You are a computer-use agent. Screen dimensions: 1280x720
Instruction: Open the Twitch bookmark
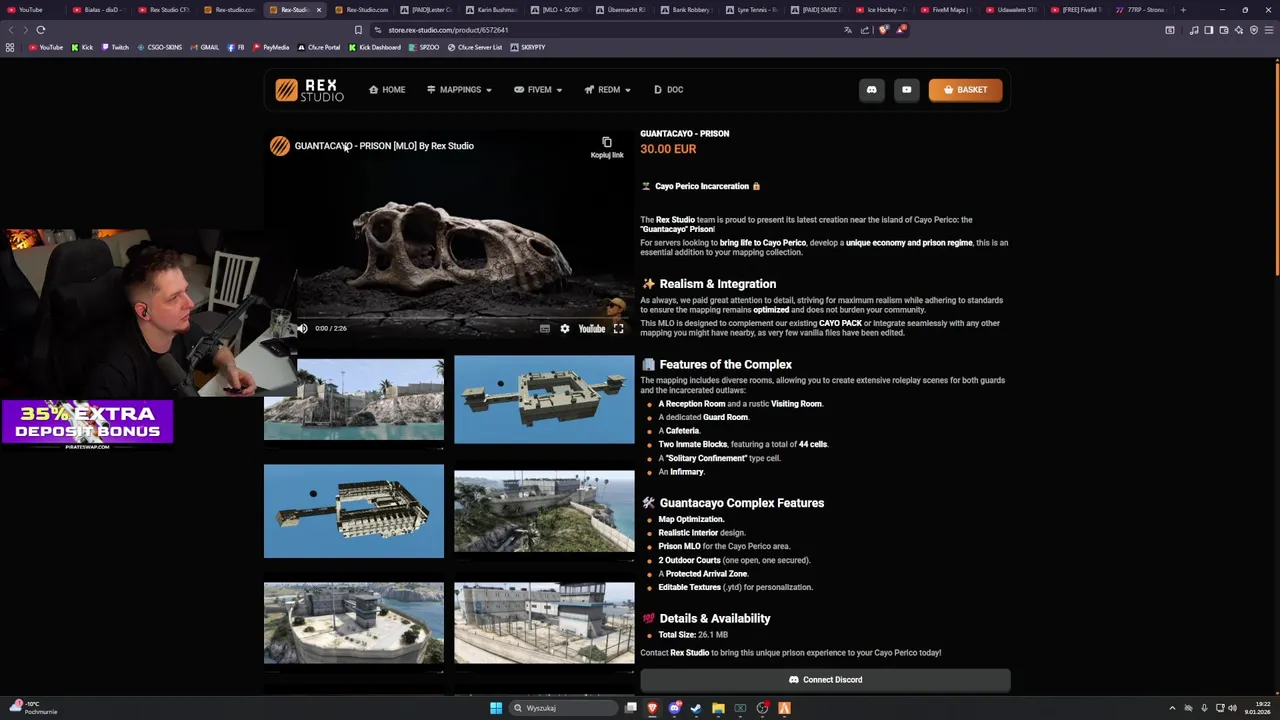[x=114, y=47]
